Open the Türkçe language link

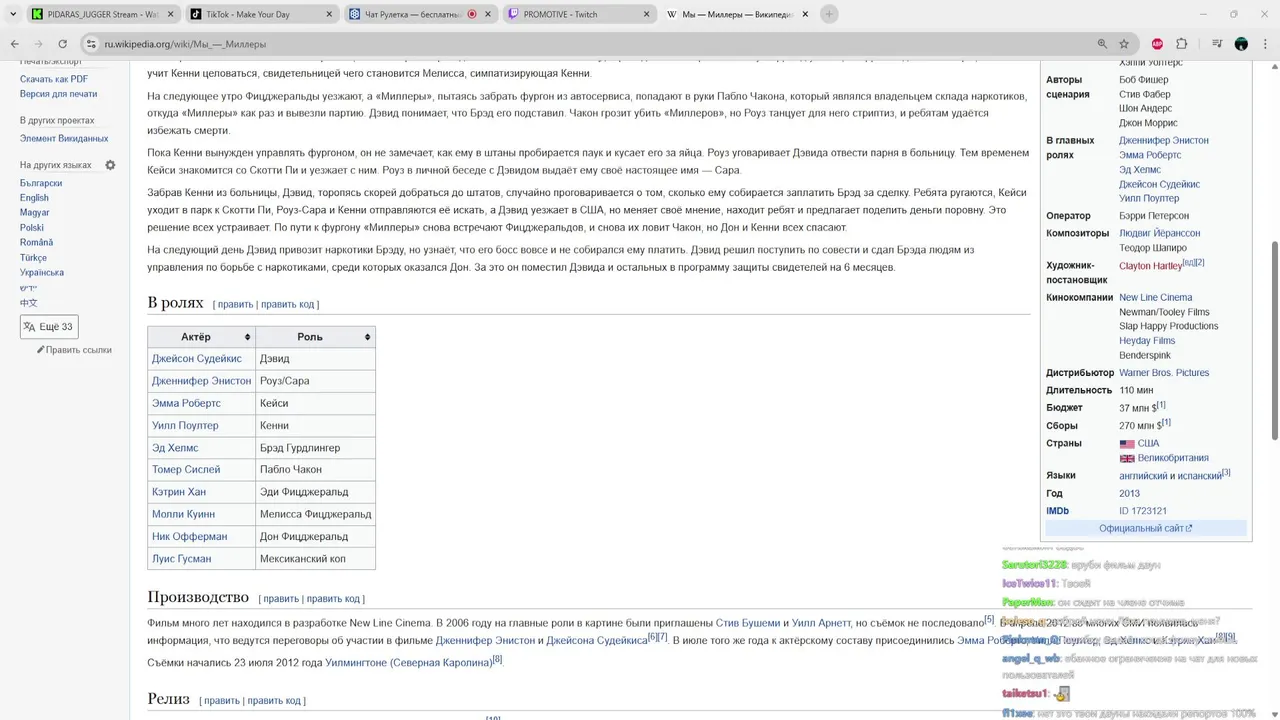(x=33, y=258)
